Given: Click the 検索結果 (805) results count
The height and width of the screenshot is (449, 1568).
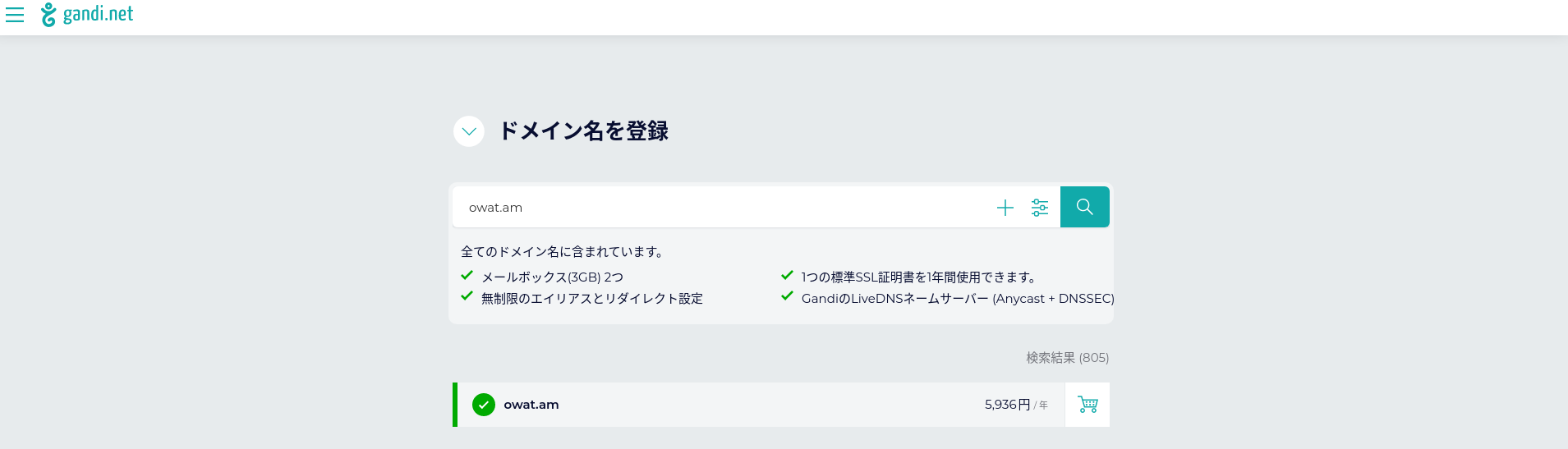Looking at the screenshot, I should pyautogui.click(x=1067, y=358).
